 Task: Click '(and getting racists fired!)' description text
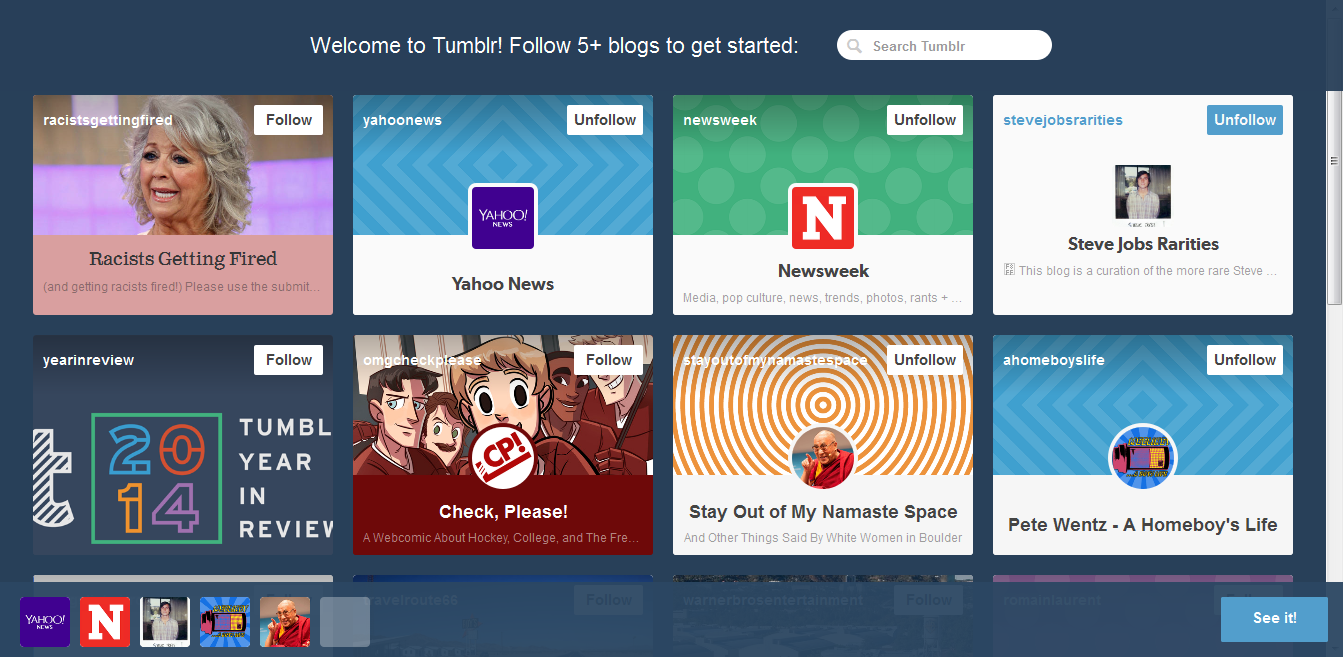182,287
